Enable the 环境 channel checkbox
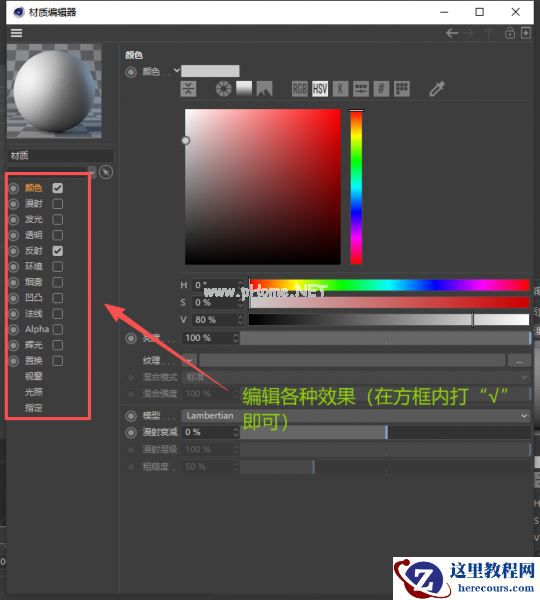The height and width of the screenshot is (600, 540). click(58, 267)
